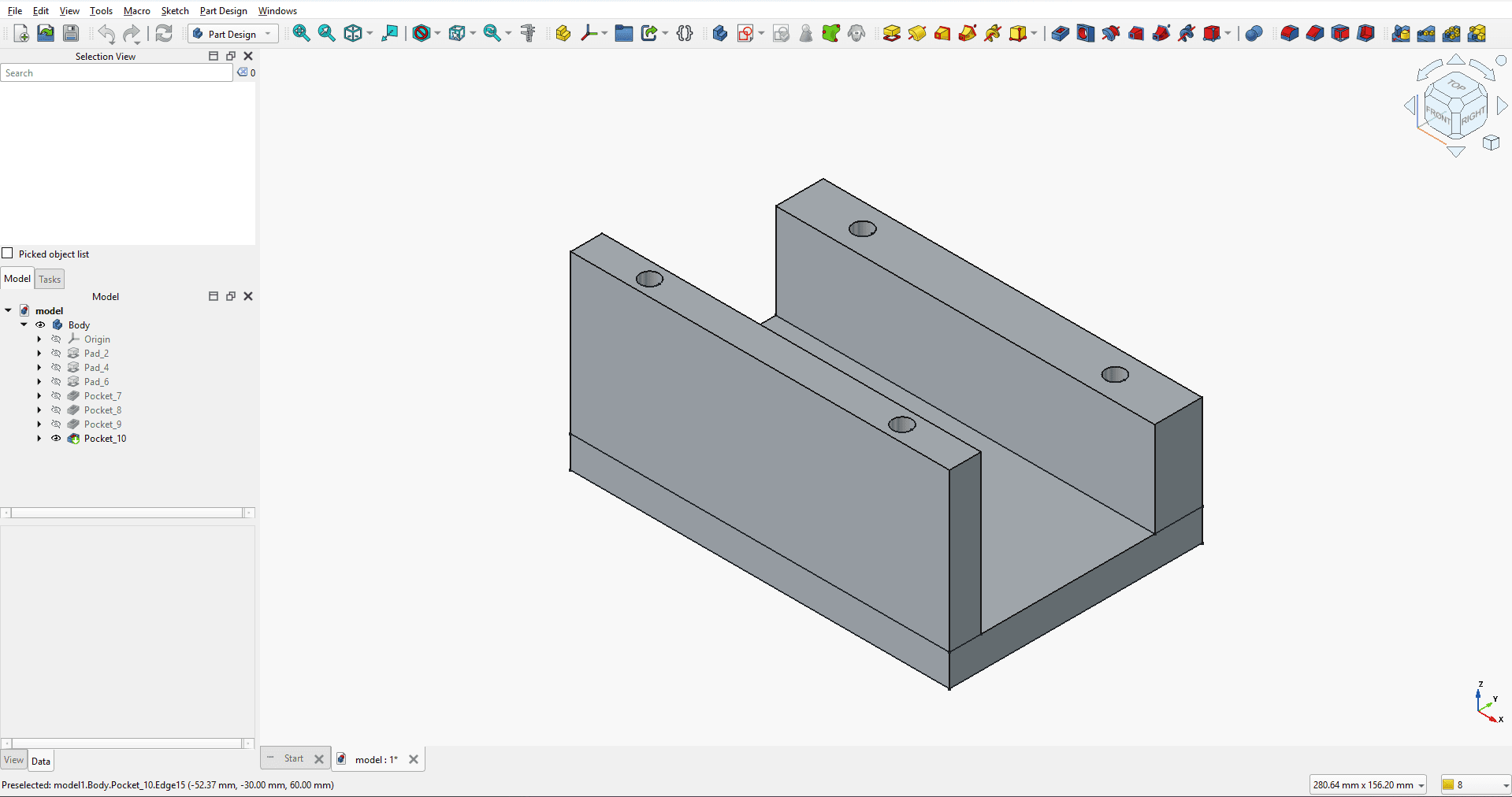
Task: Select the Additive Loft tool
Action: (x=942, y=33)
